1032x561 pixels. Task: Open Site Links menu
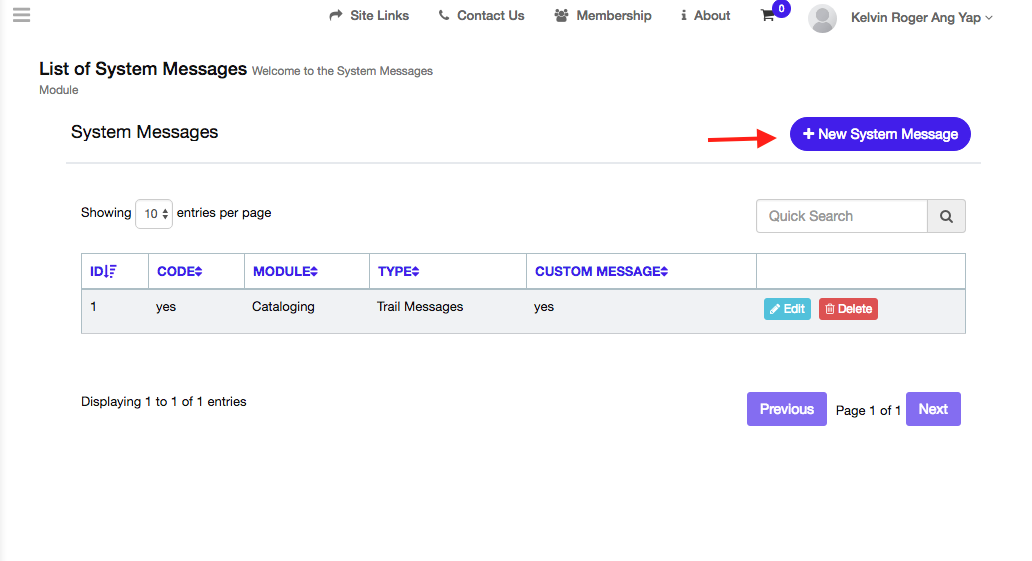pos(369,16)
